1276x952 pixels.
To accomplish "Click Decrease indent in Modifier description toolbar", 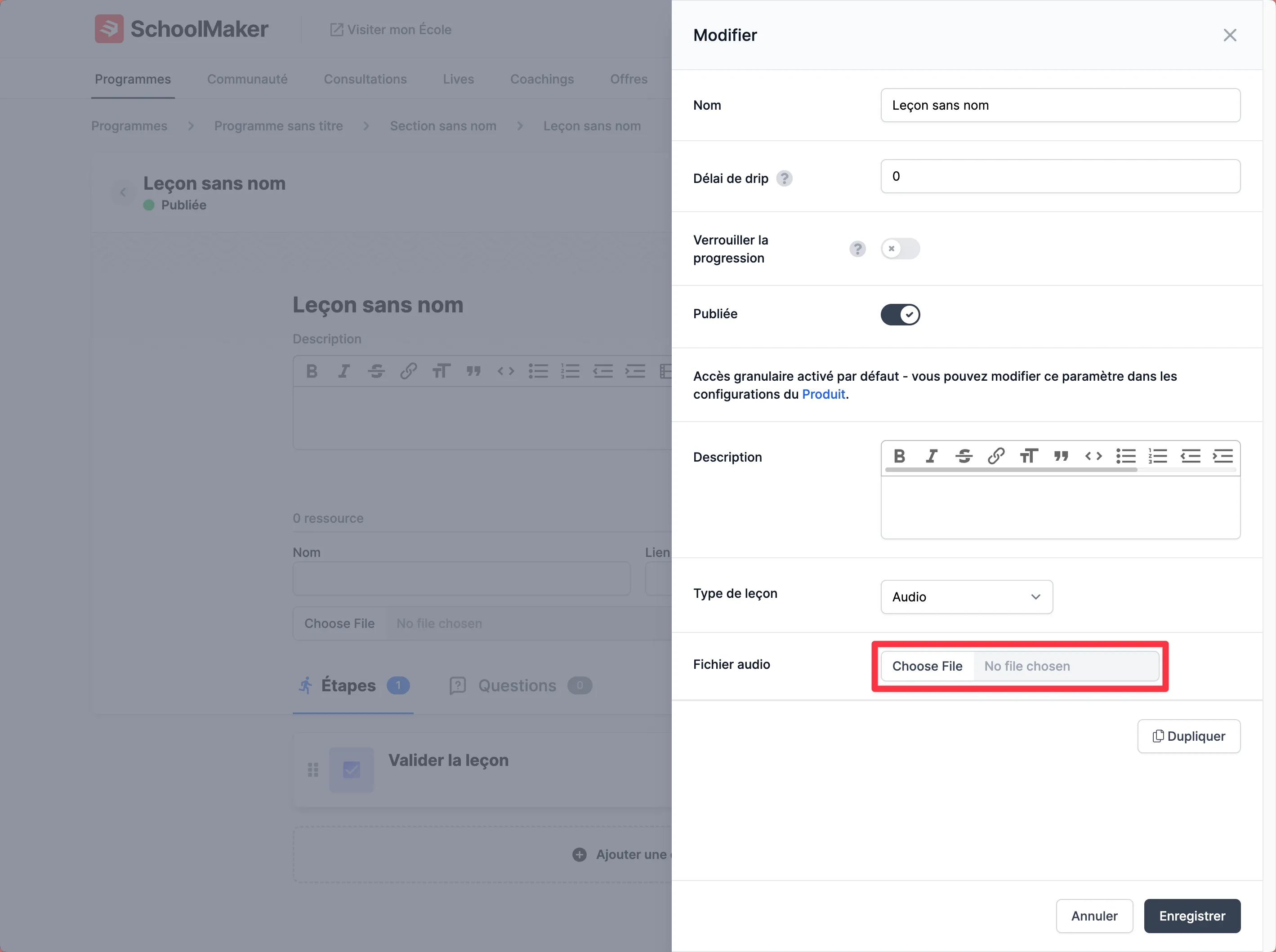I will (1190, 456).
